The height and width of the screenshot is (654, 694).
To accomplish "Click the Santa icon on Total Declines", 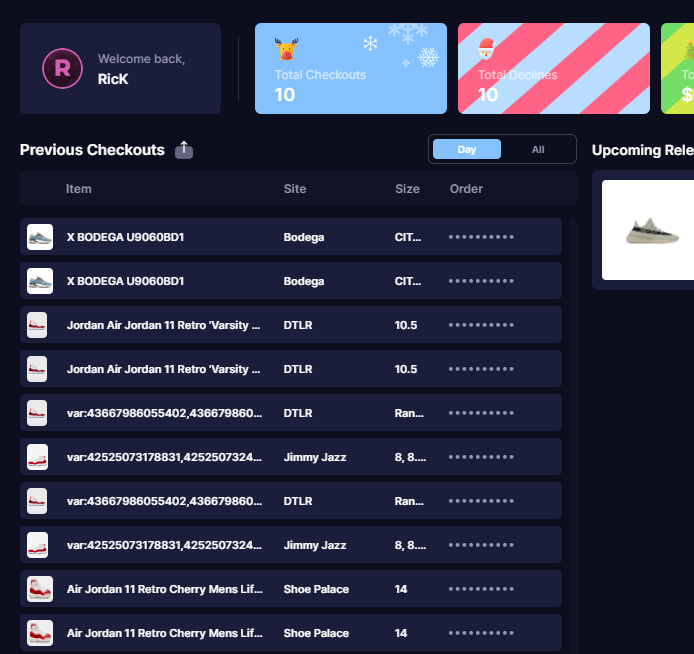I will pyautogui.click(x=486, y=49).
